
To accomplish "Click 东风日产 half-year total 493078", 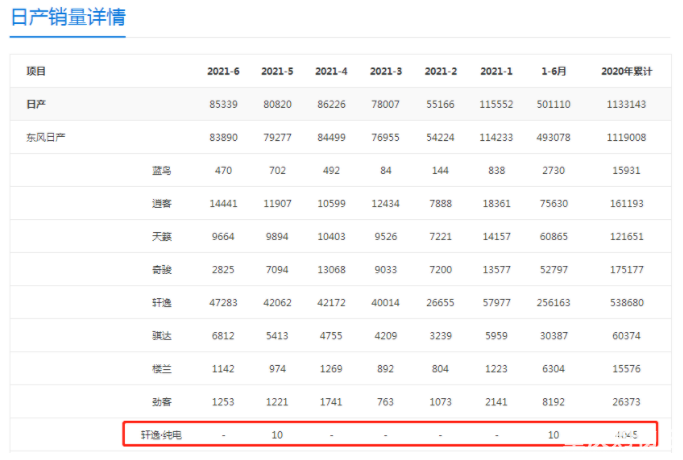I will [x=553, y=137].
